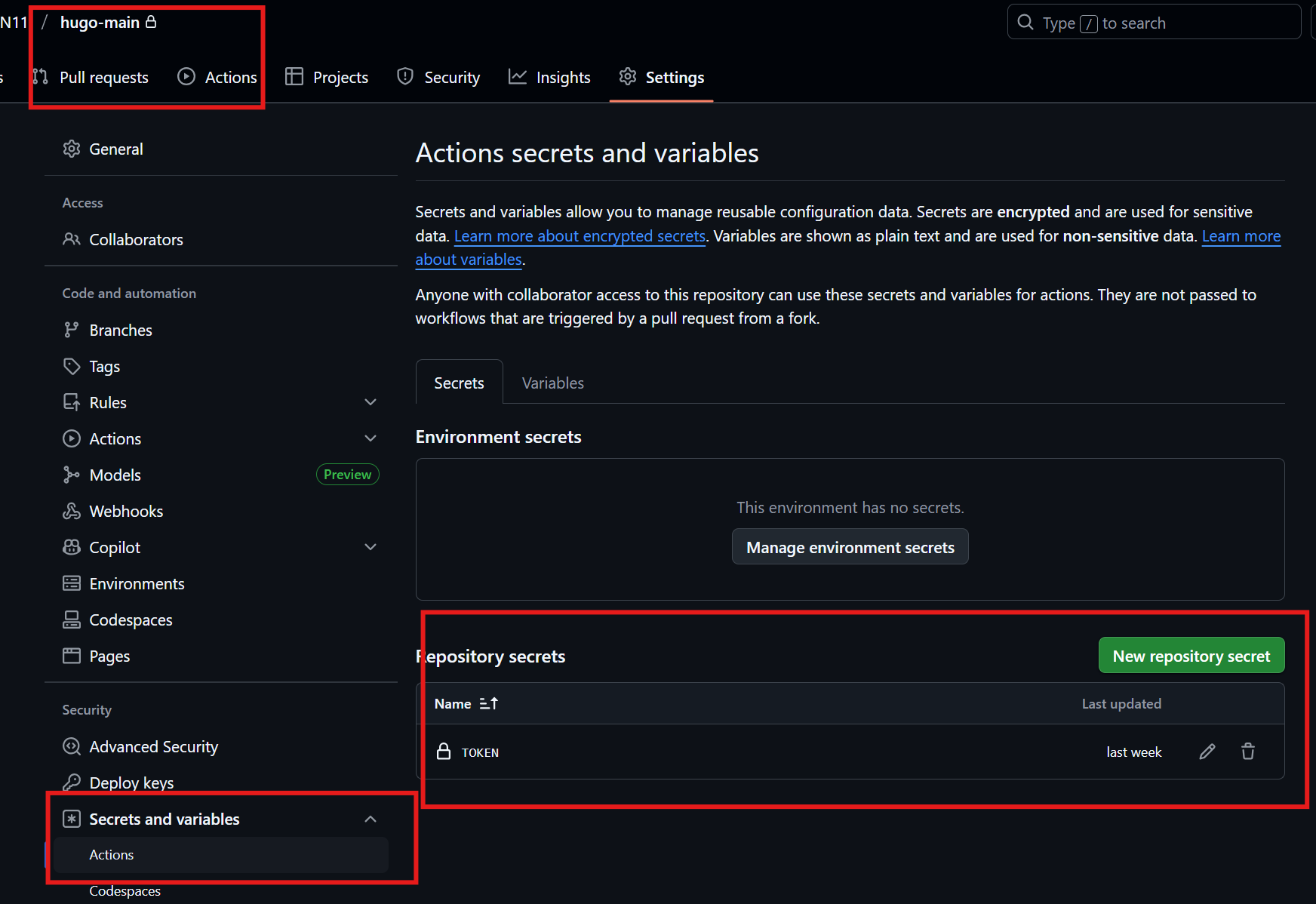Image resolution: width=1316 pixels, height=904 pixels.
Task: Expand the Copilot section chevron
Action: point(371,548)
